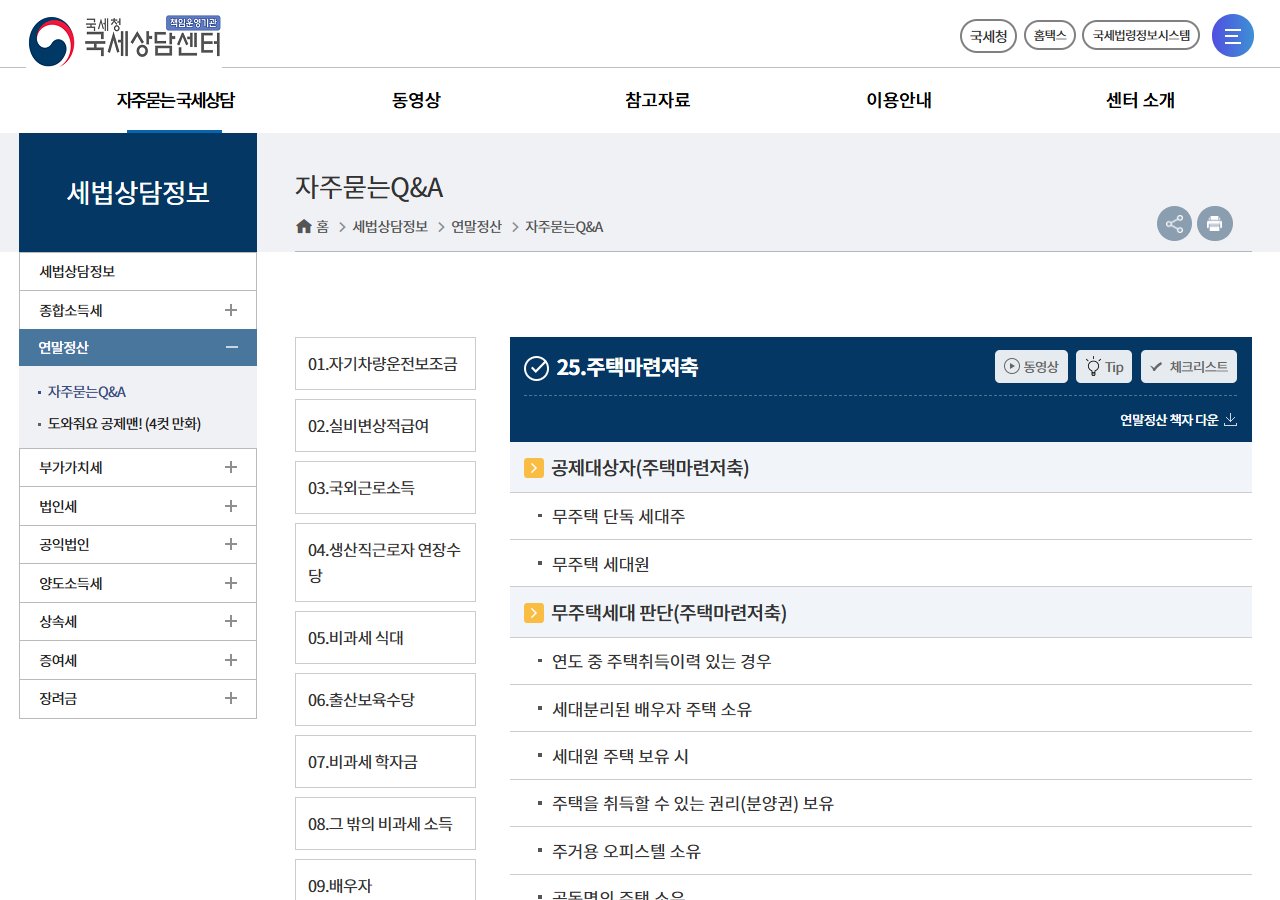Toggle 공제대상자(주택마련저축) section arrow

coord(534,468)
